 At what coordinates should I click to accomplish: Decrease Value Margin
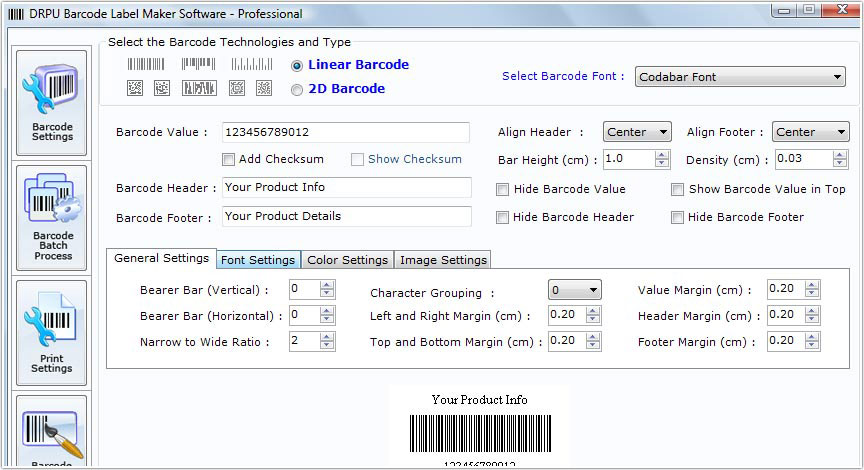tap(812, 293)
